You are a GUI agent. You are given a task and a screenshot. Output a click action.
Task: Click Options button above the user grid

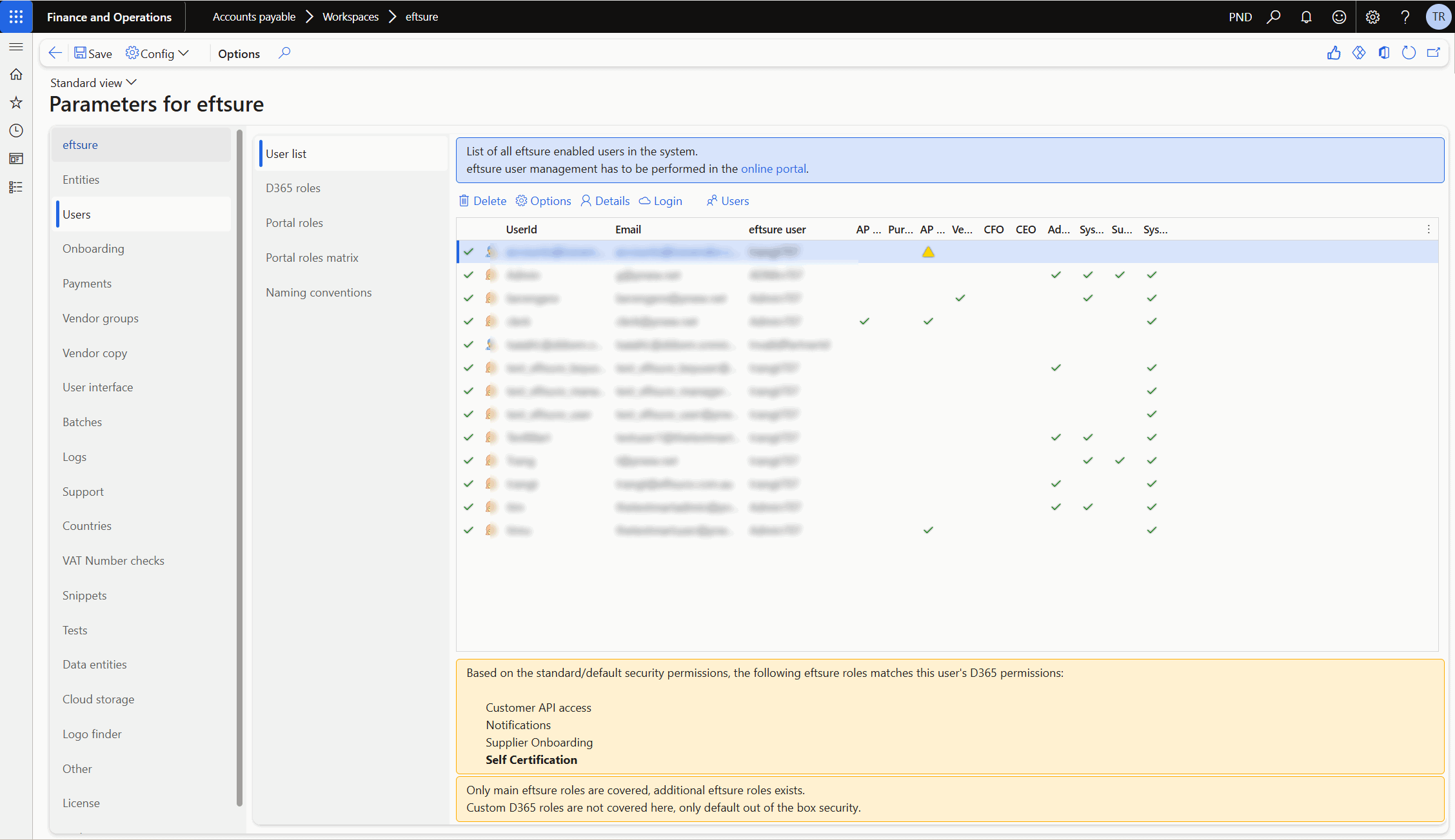click(x=543, y=201)
